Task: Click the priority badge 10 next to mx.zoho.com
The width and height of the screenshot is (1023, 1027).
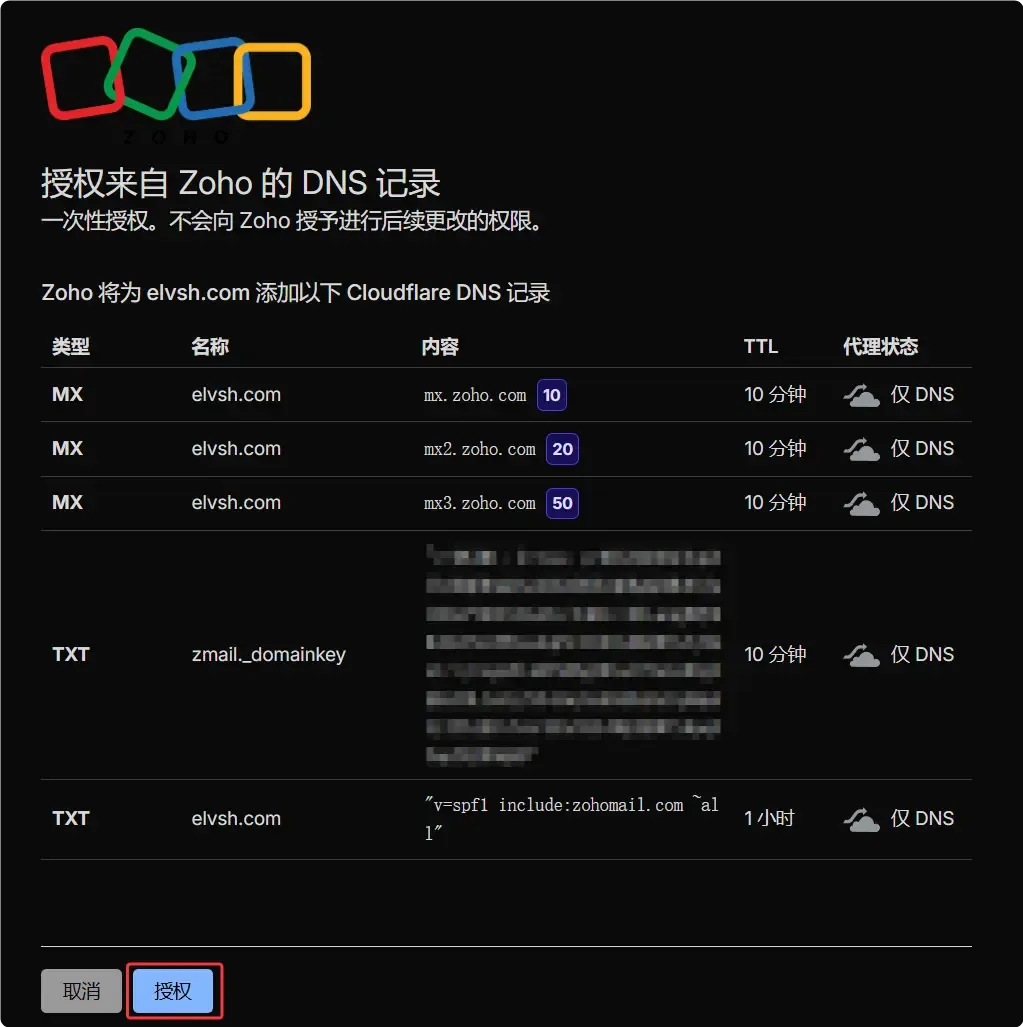Action: [551, 395]
